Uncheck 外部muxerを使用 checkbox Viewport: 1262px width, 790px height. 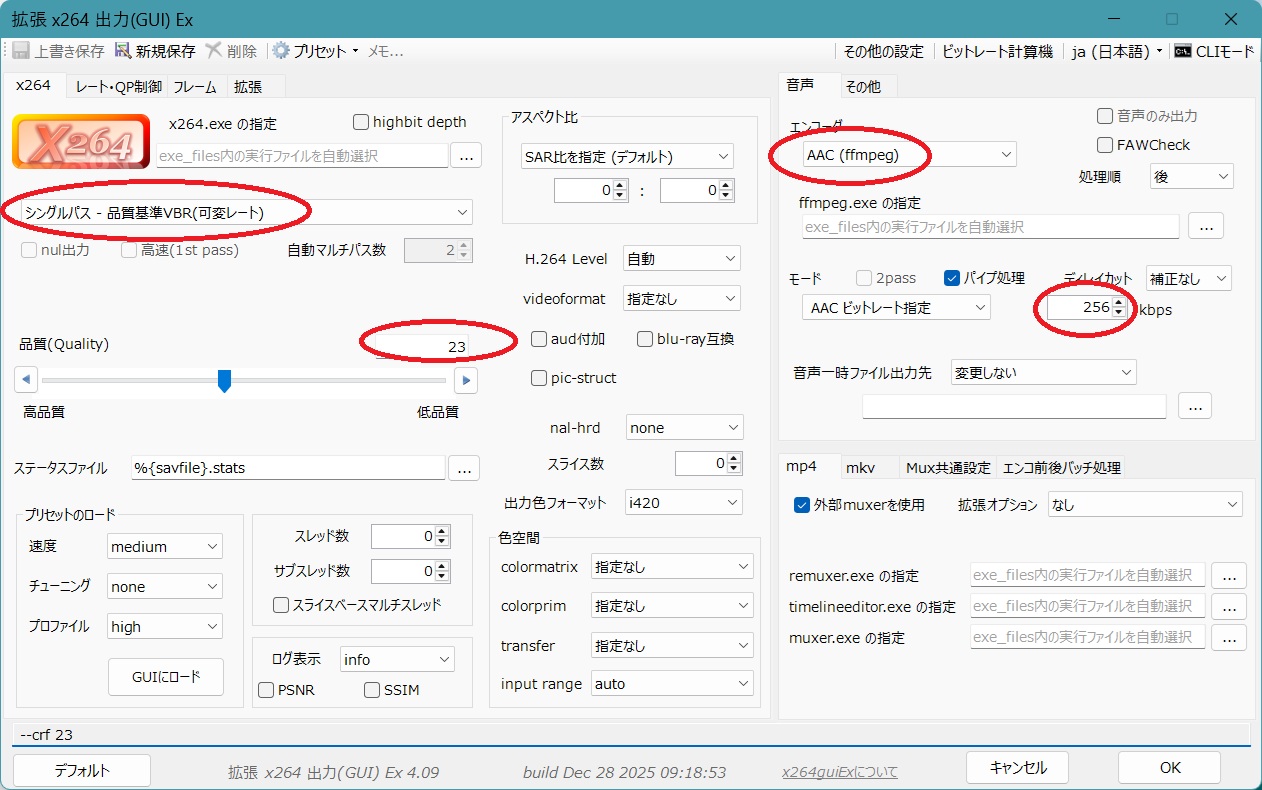(801, 505)
